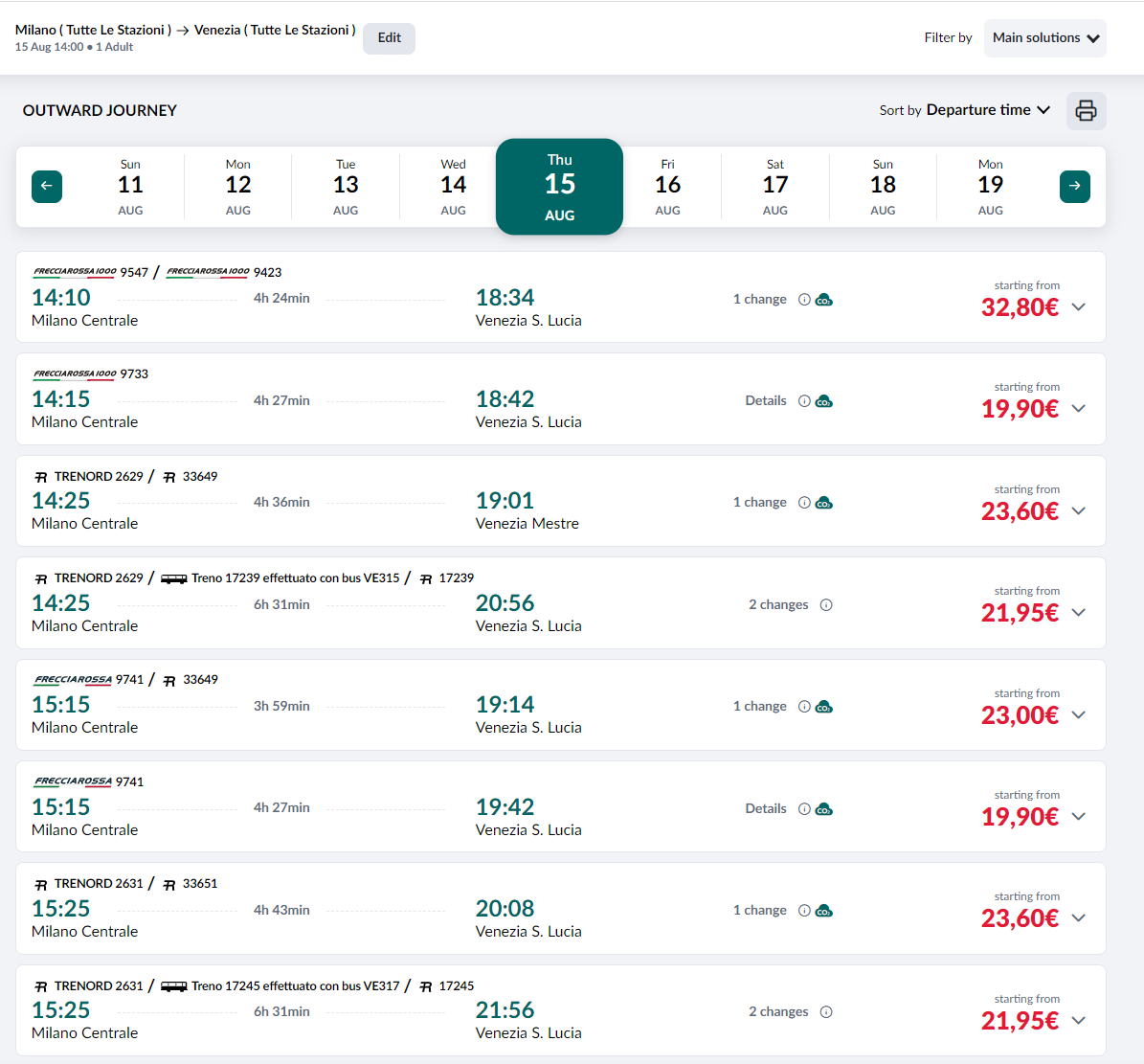The height and width of the screenshot is (1064, 1144).
Task: Select Wed 14 Aug date tab
Action: pos(453,186)
